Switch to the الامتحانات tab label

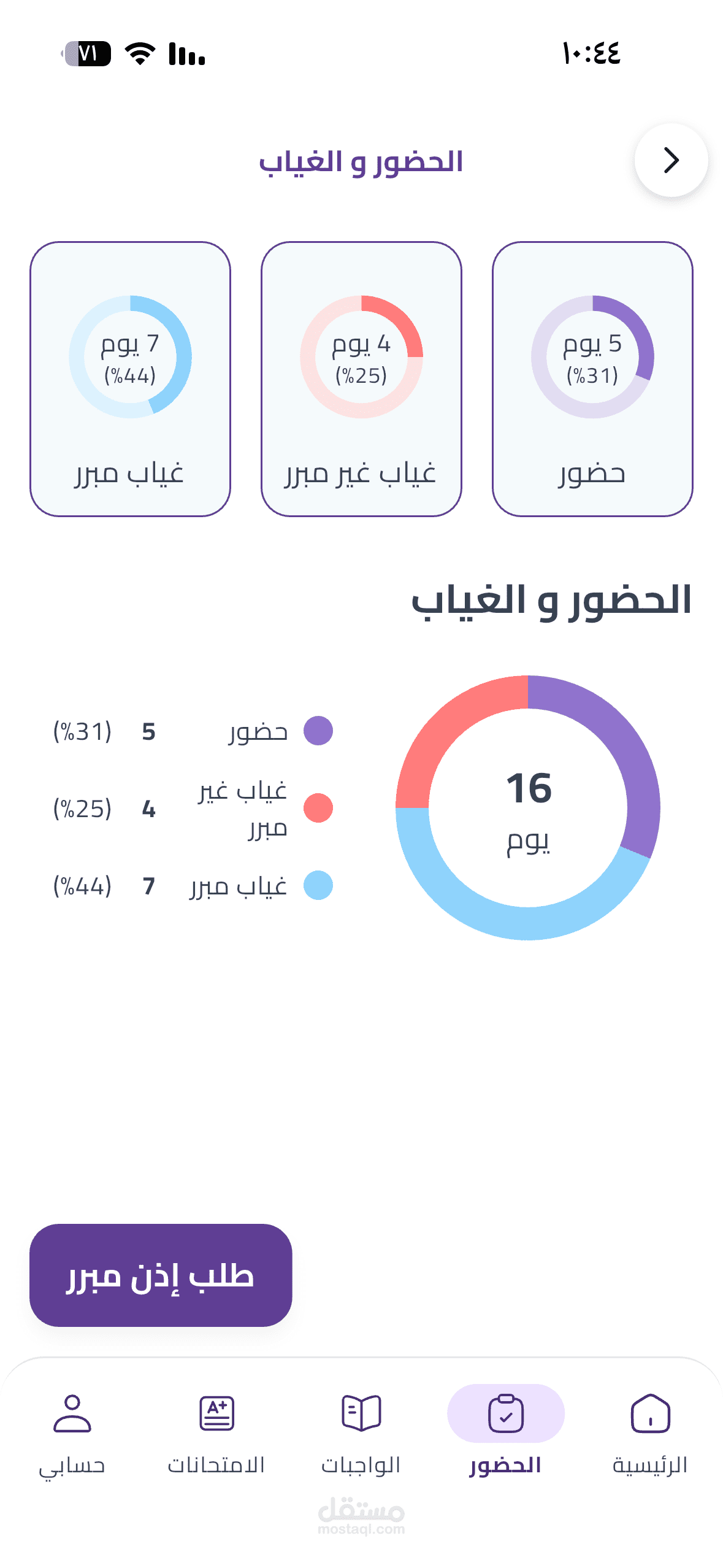point(216,1464)
